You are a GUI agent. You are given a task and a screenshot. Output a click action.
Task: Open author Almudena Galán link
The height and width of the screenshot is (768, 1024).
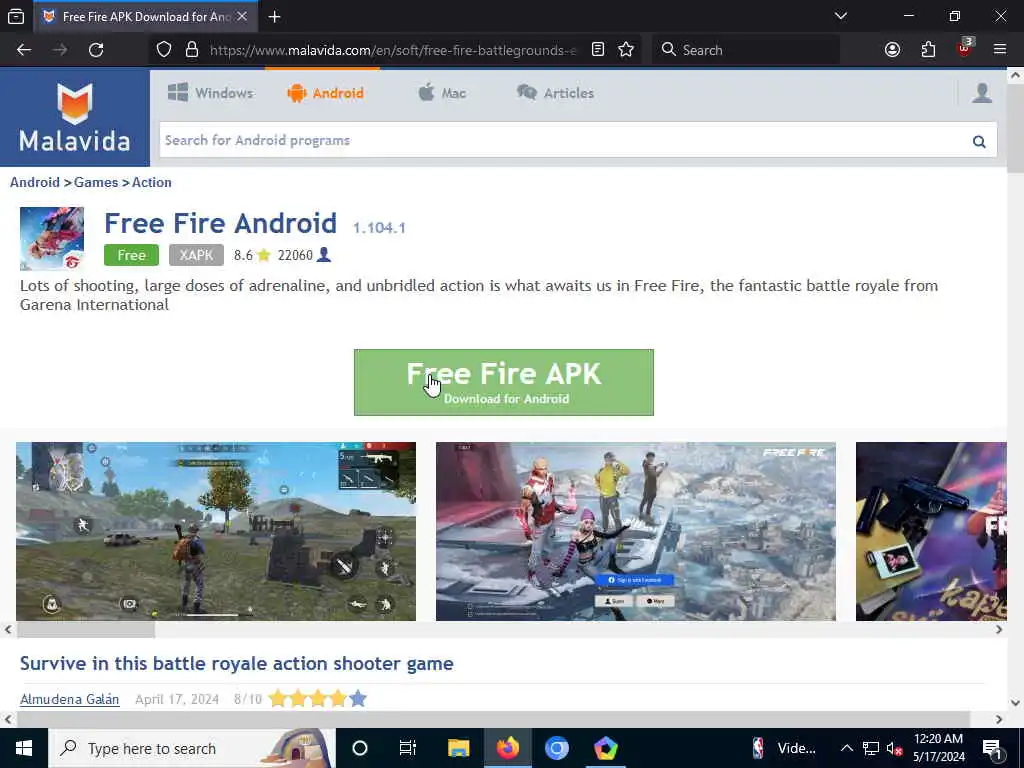69,699
